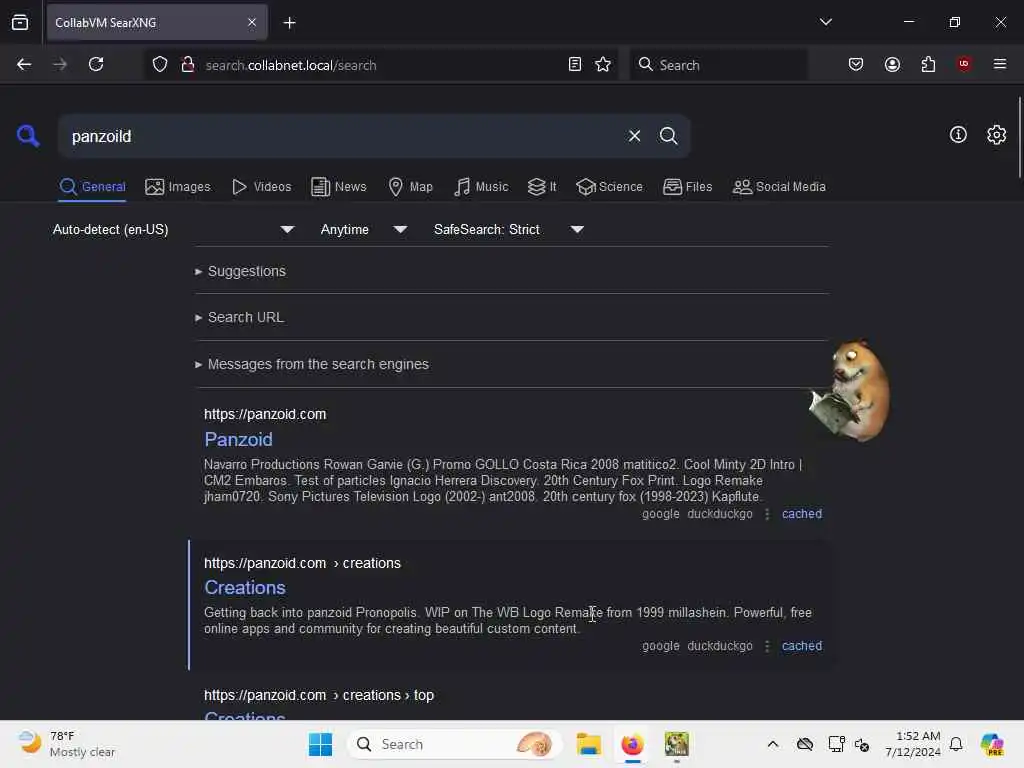Click the page vertical scrollbar
1024x768 pixels.
[1019, 137]
